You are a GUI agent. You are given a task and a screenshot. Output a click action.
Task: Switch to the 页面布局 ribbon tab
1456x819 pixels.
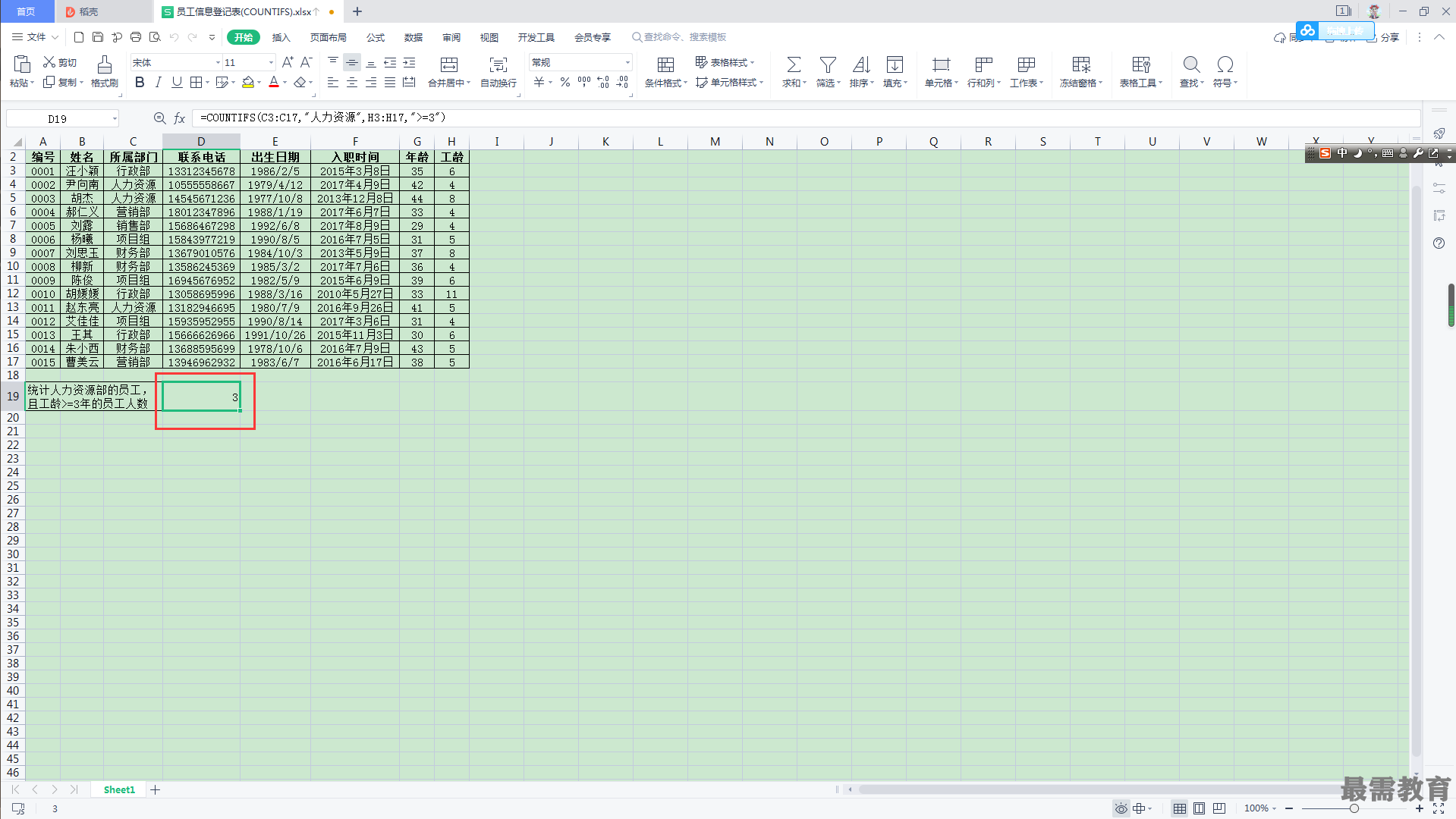click(329, 37)
